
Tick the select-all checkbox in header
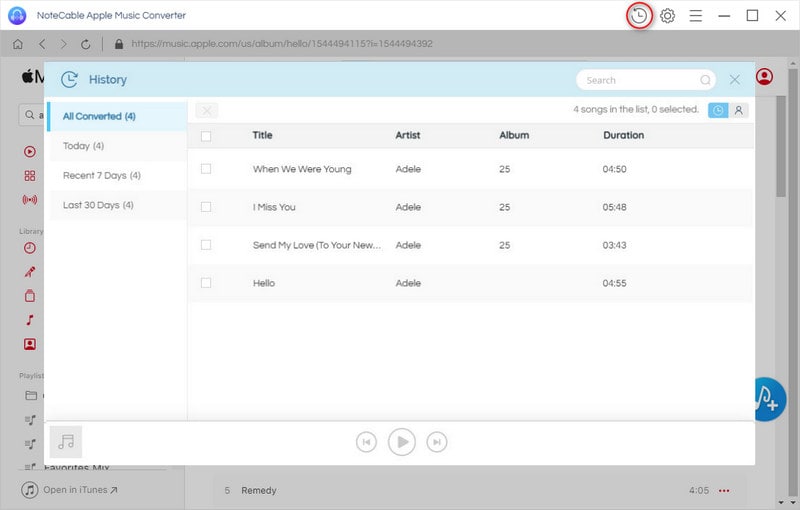[206, 136]
